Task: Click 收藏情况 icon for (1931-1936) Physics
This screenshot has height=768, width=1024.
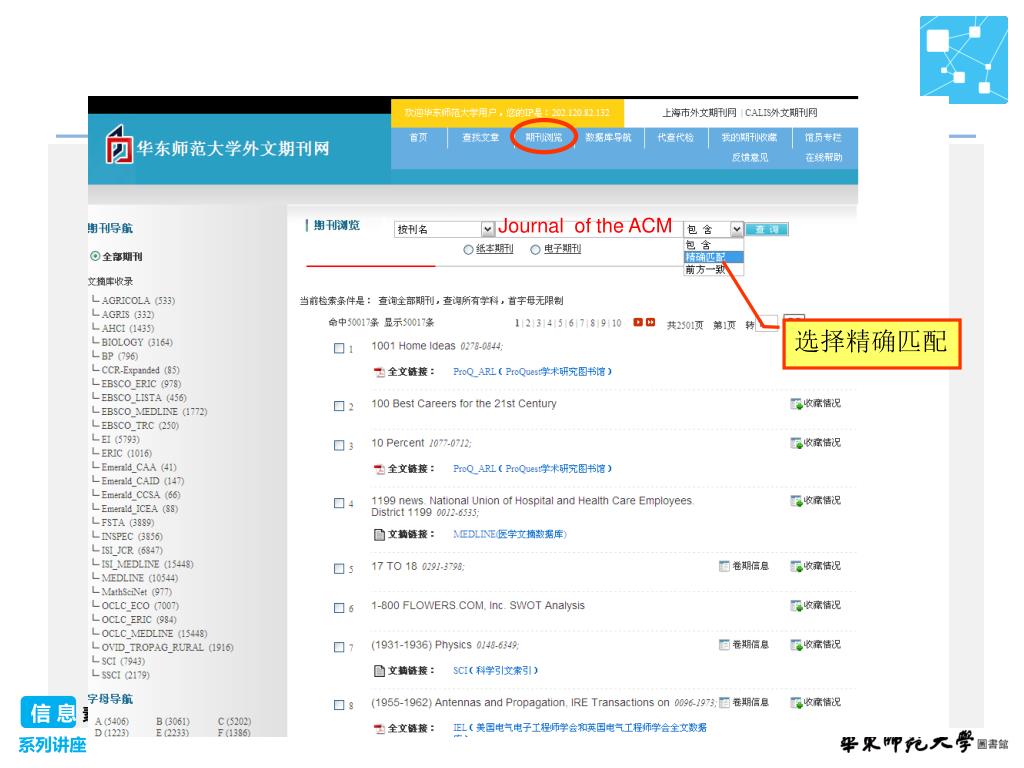Action: 796,645
